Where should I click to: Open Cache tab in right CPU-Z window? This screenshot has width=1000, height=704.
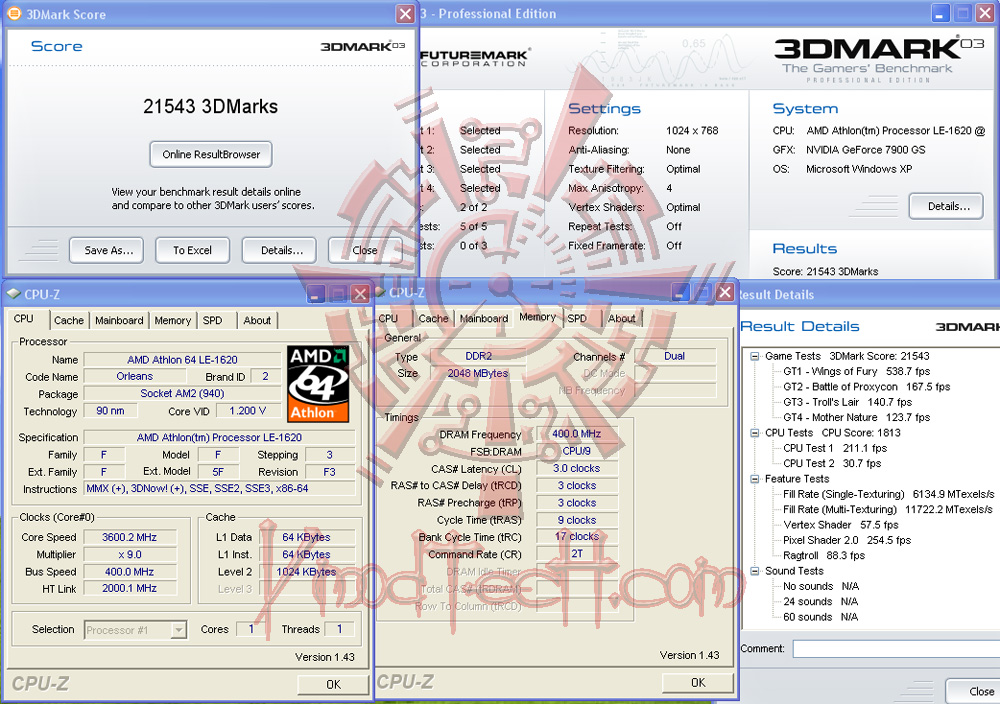pos(433,318)
